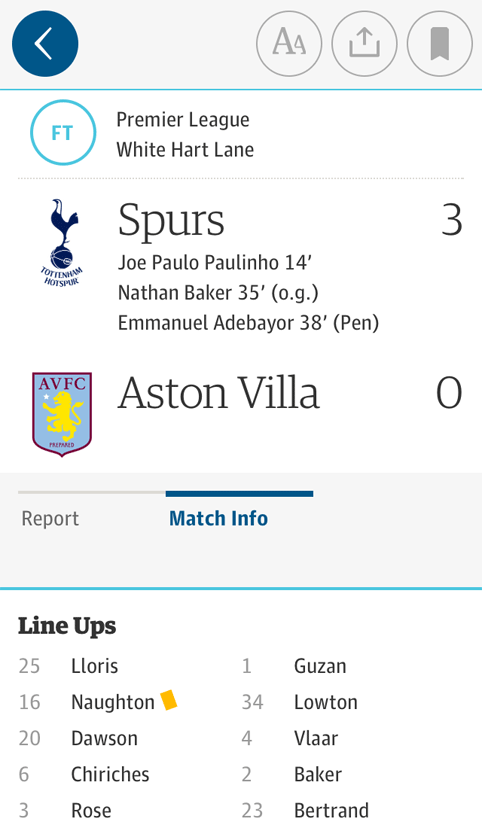The height and width of the screenshot is (825, 482).
Task: Open the text size (Aa) options
Action: coord(289,44)
